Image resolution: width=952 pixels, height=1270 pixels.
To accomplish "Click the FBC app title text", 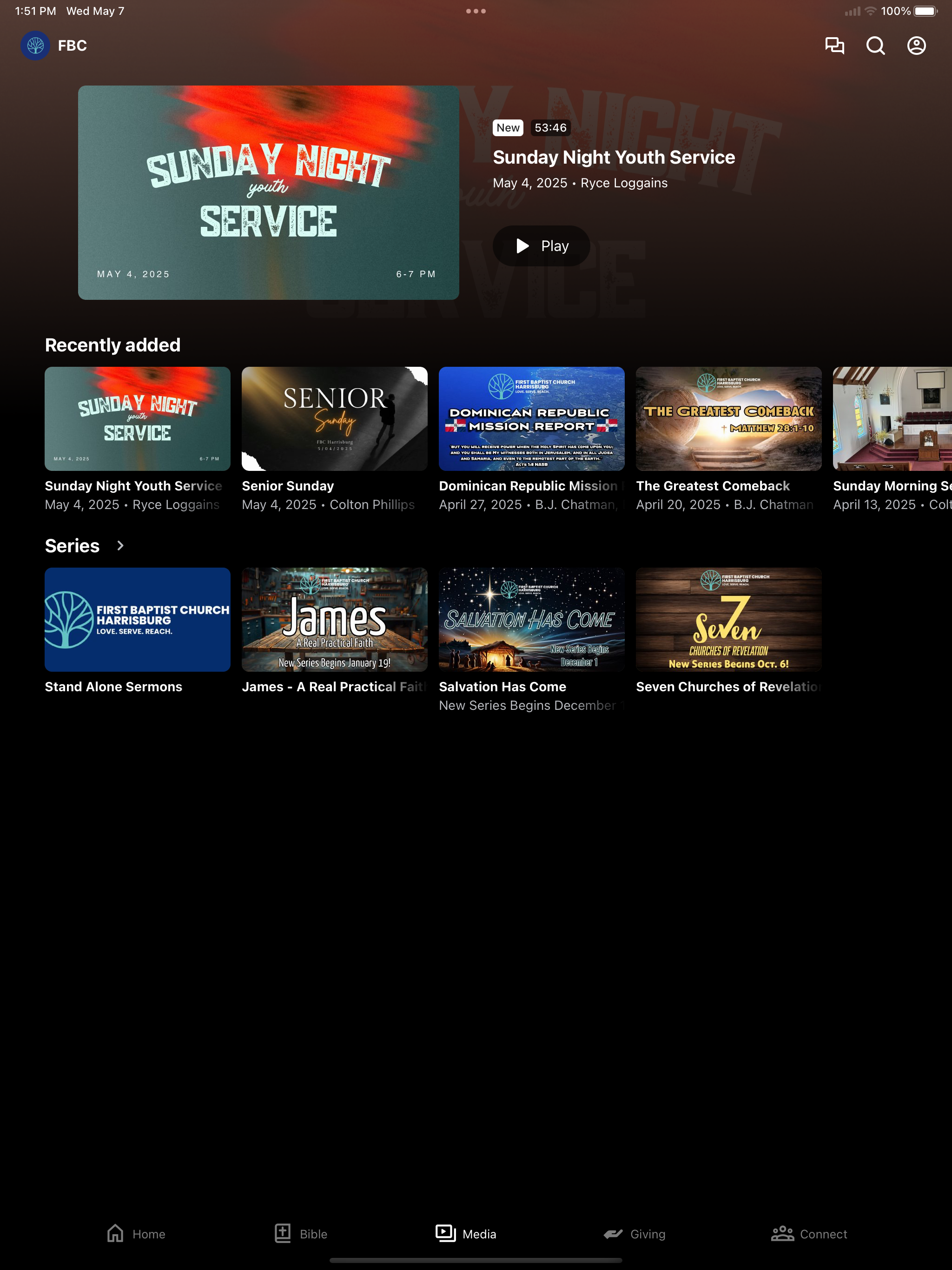I will pyautogui.click(x=73, y=46).
